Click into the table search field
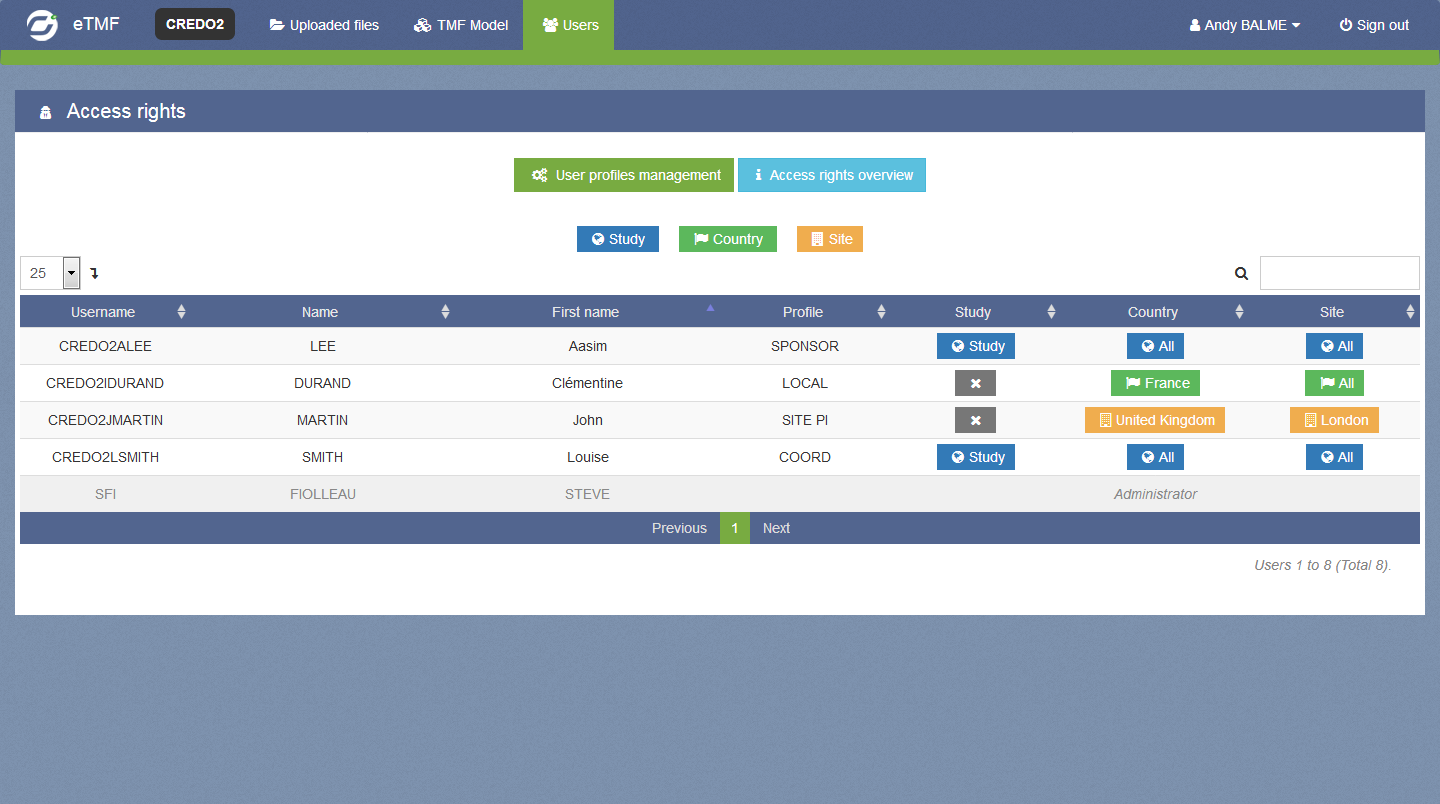1440x804 pixels. coord(1339,273)
